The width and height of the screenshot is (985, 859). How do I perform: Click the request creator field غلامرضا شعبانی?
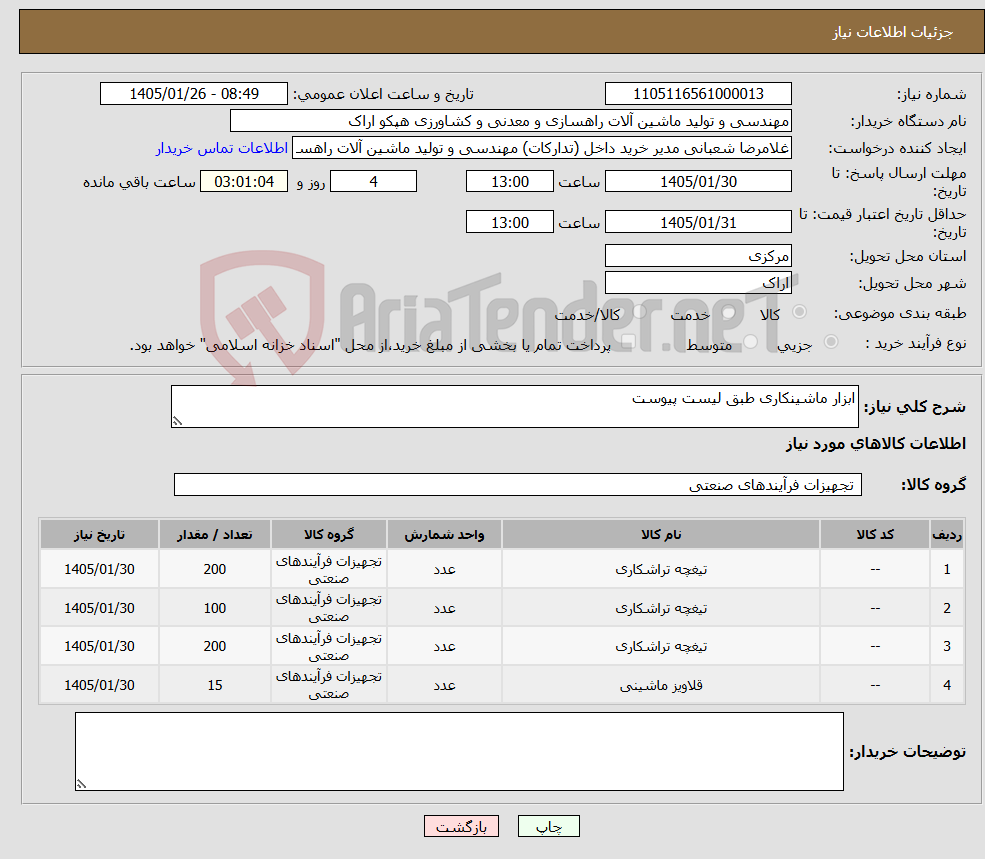541,148
